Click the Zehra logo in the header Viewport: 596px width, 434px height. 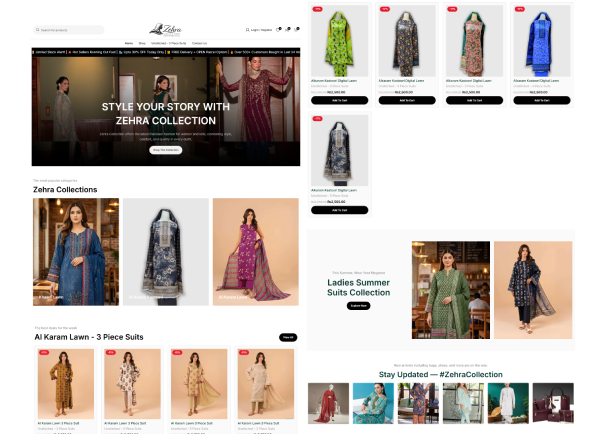tap(165, 30)
